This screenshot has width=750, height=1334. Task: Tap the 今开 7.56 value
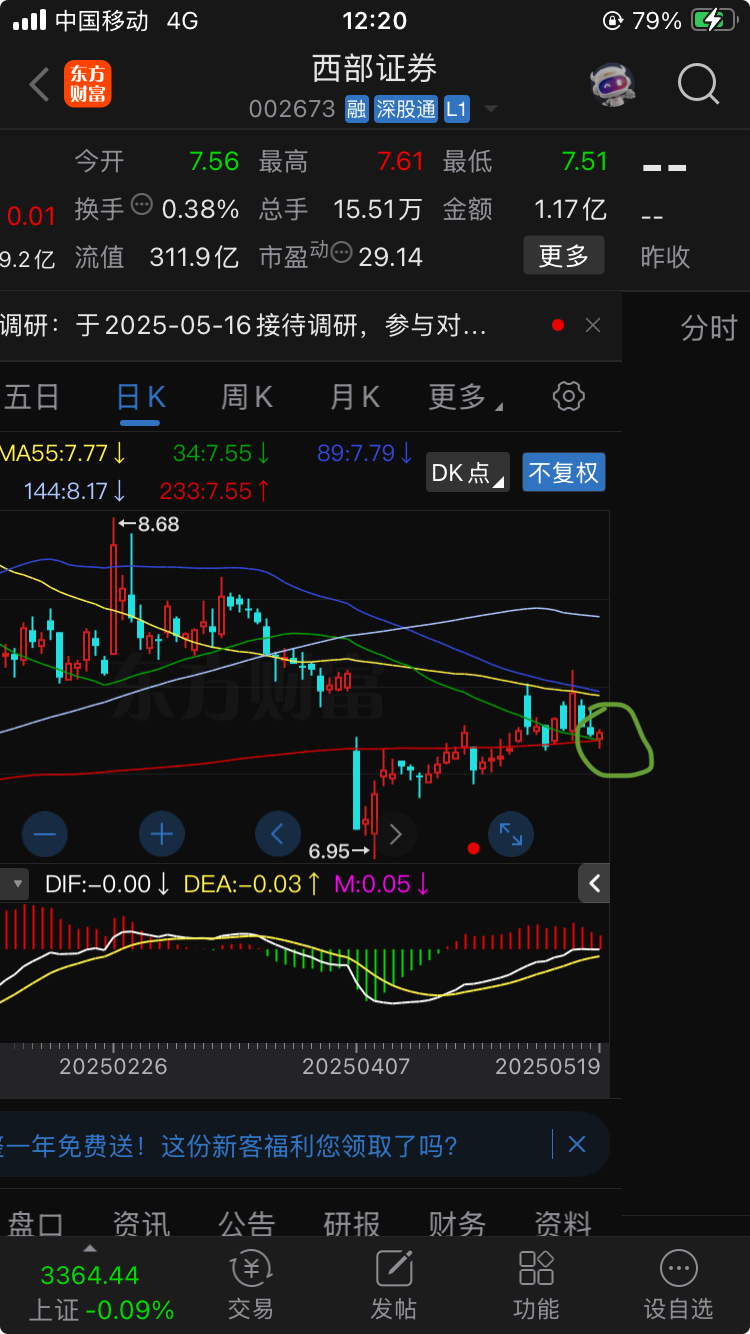pyautogui.click(x=215, y=161)
